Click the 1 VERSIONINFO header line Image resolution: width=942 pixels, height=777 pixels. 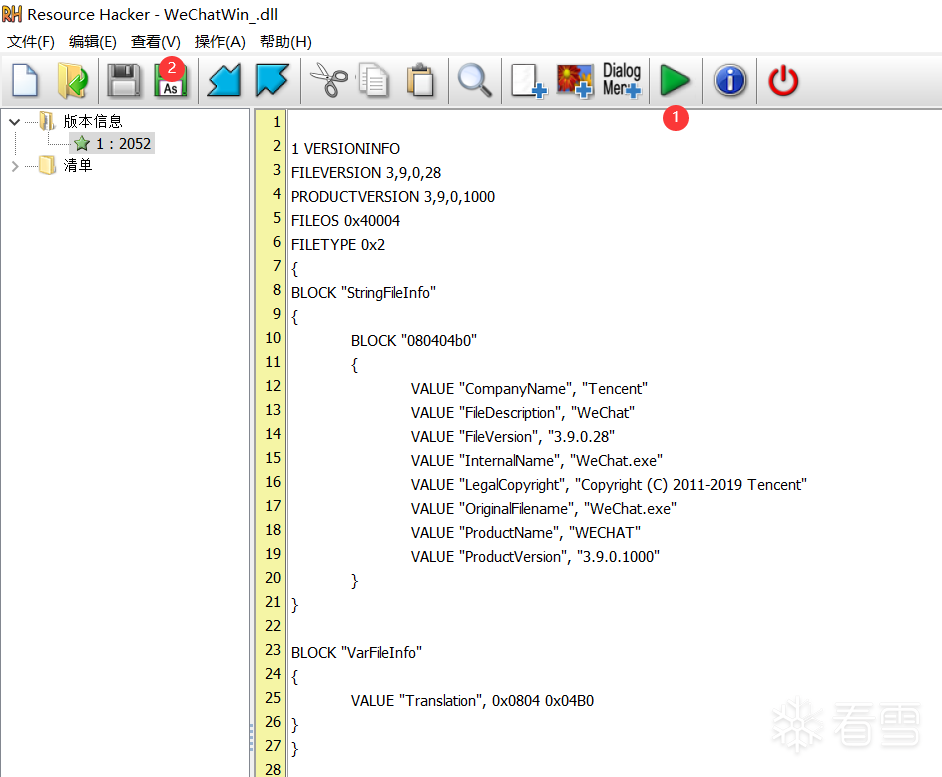pos(345,148)
